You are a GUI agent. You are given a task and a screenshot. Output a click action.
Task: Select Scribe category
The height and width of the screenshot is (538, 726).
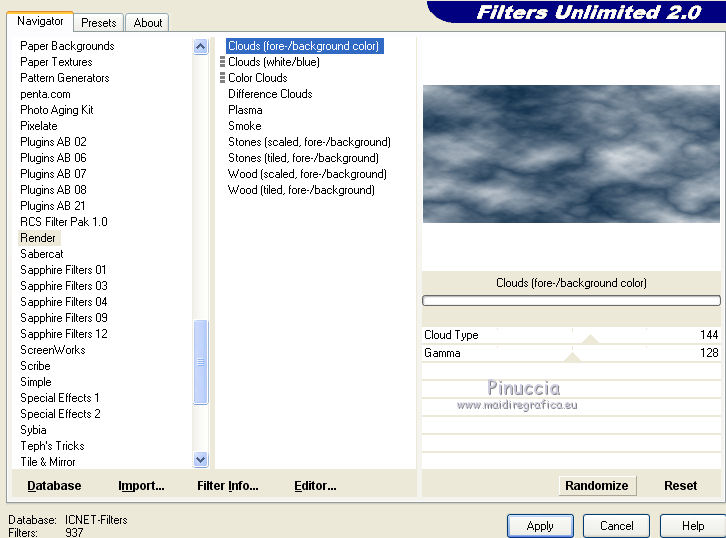[35, 366]
